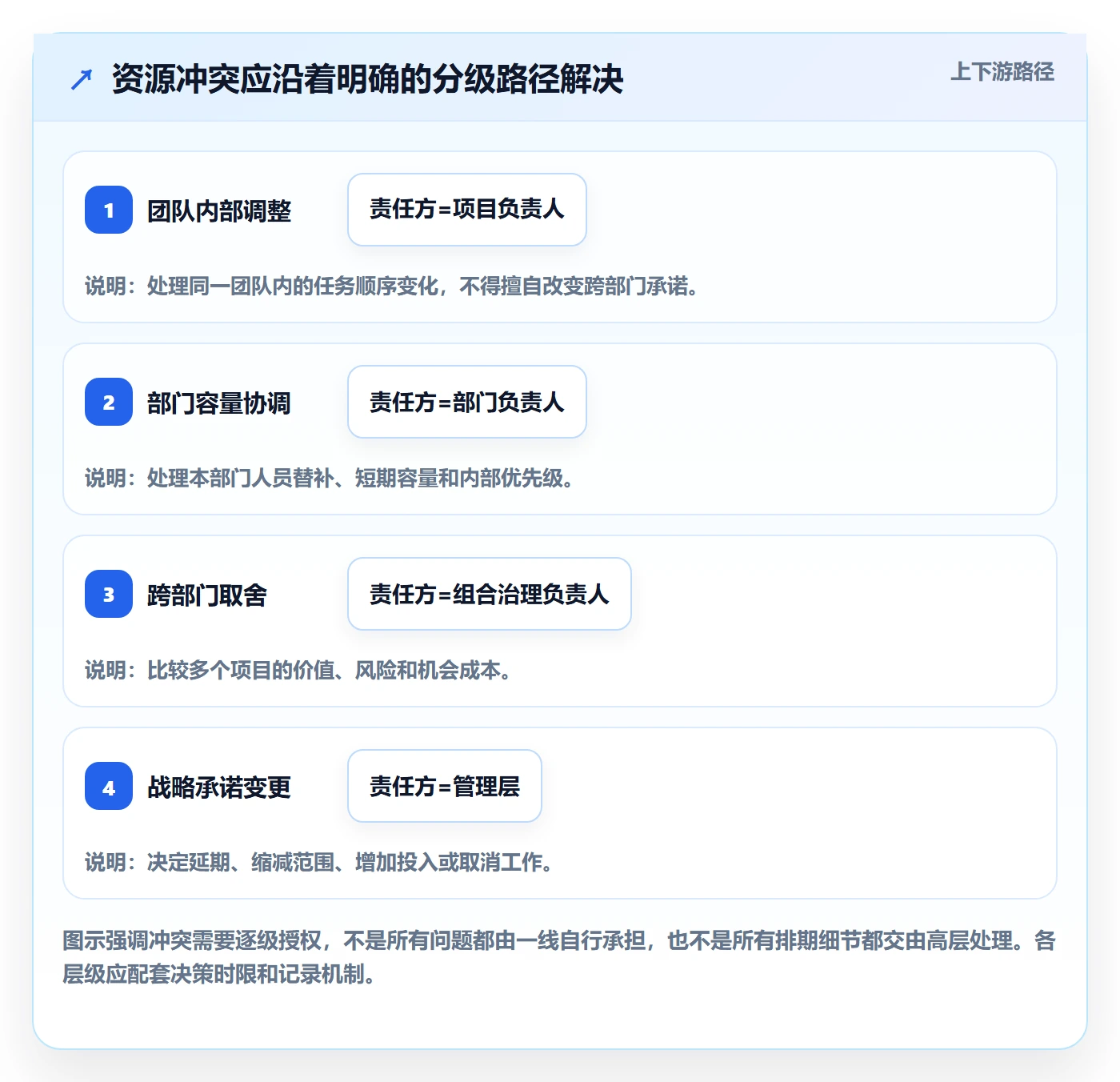Viewport: 1120px width, 1082px height.
Task: Click the 责任方=部门负责人 tag
Action: (x=467, y=402)
